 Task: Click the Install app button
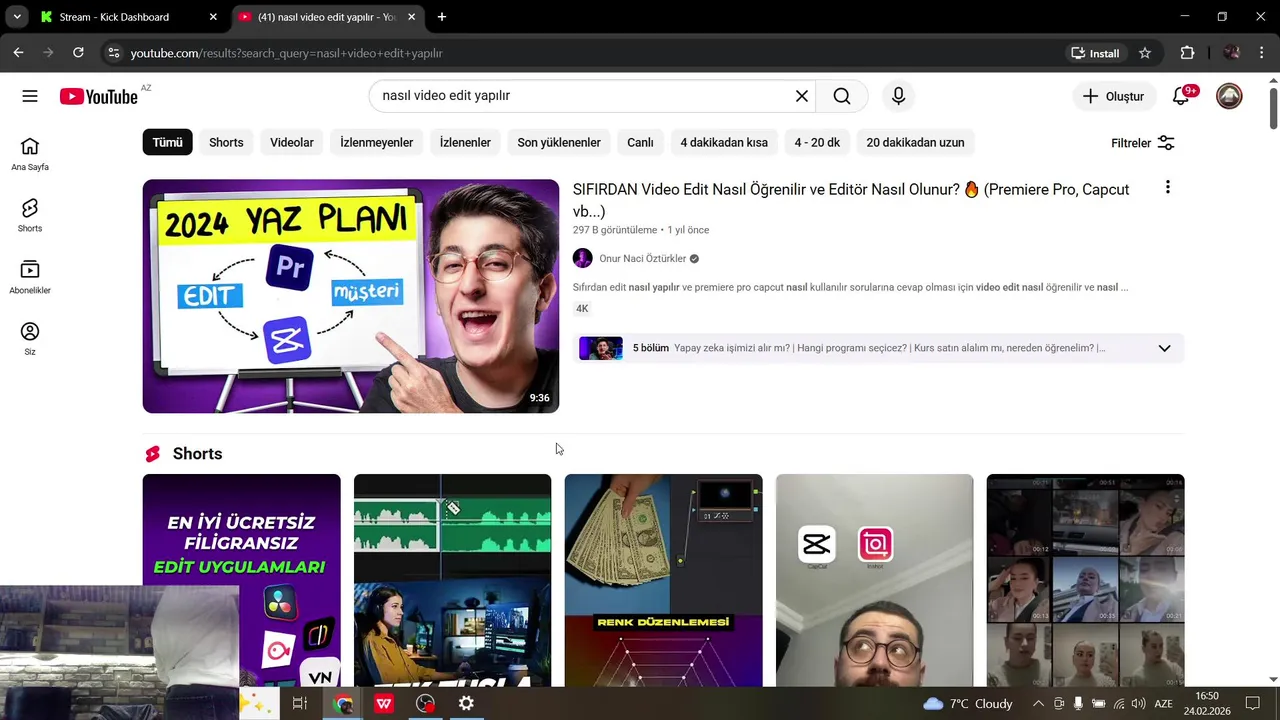point(1095,53)
